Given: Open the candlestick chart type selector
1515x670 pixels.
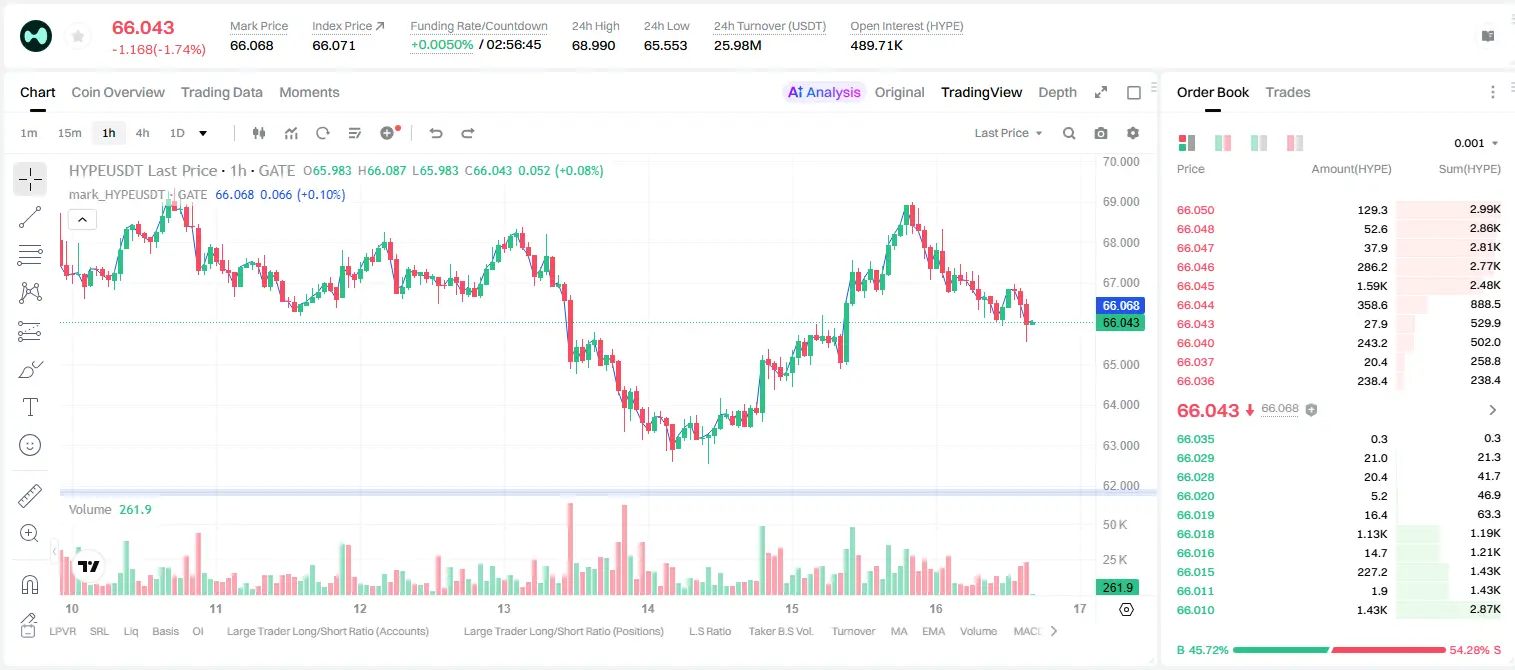Looking at the screenshot, I should tap(259, 133).
